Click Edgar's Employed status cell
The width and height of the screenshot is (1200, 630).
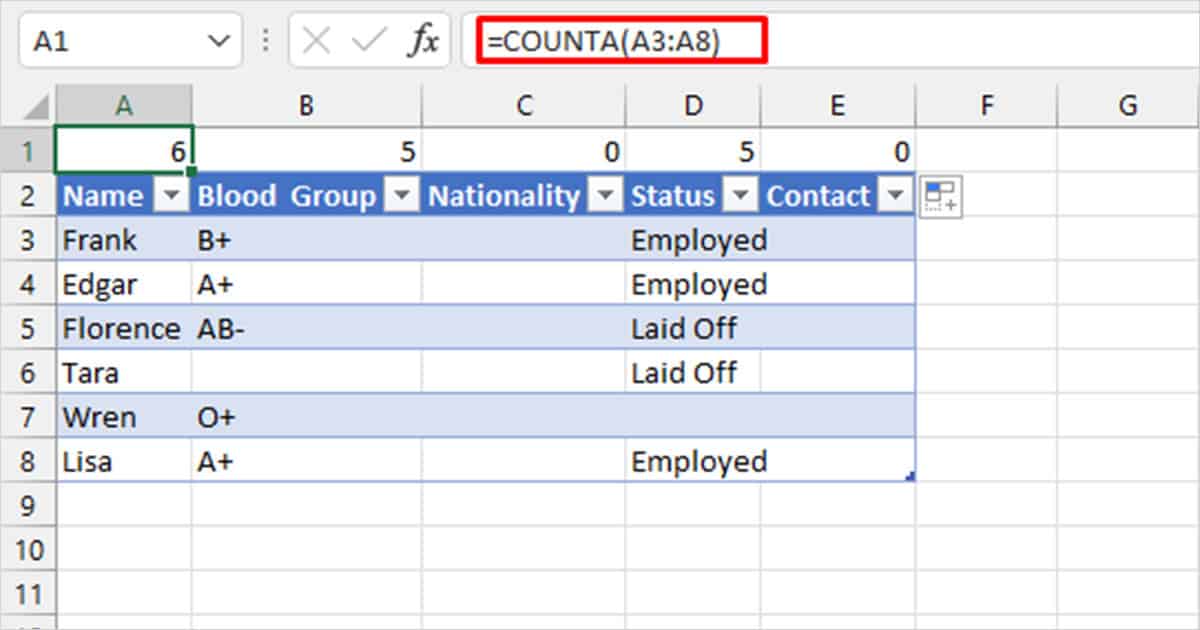pyautogui.click(x=692, y=284)
